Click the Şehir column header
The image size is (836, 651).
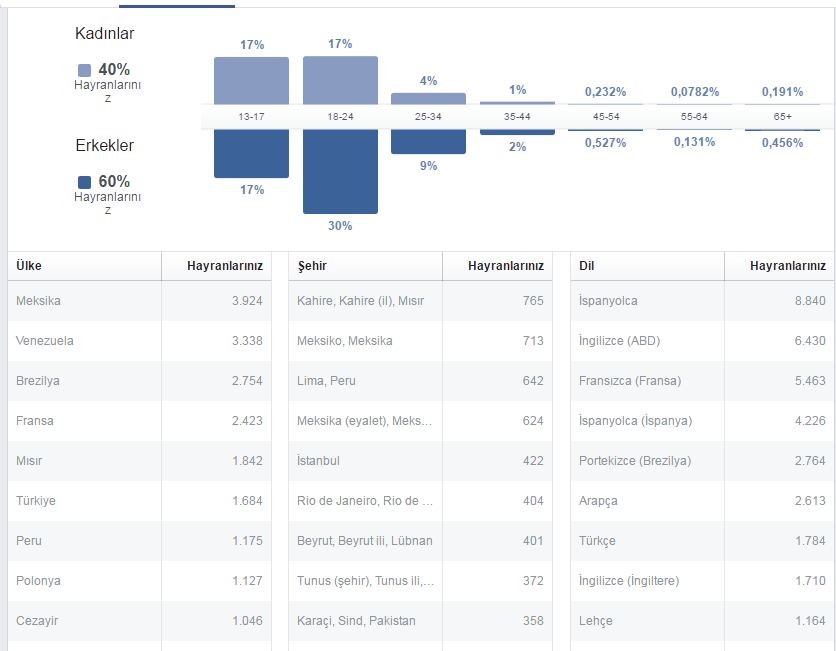tap(312, 266)
